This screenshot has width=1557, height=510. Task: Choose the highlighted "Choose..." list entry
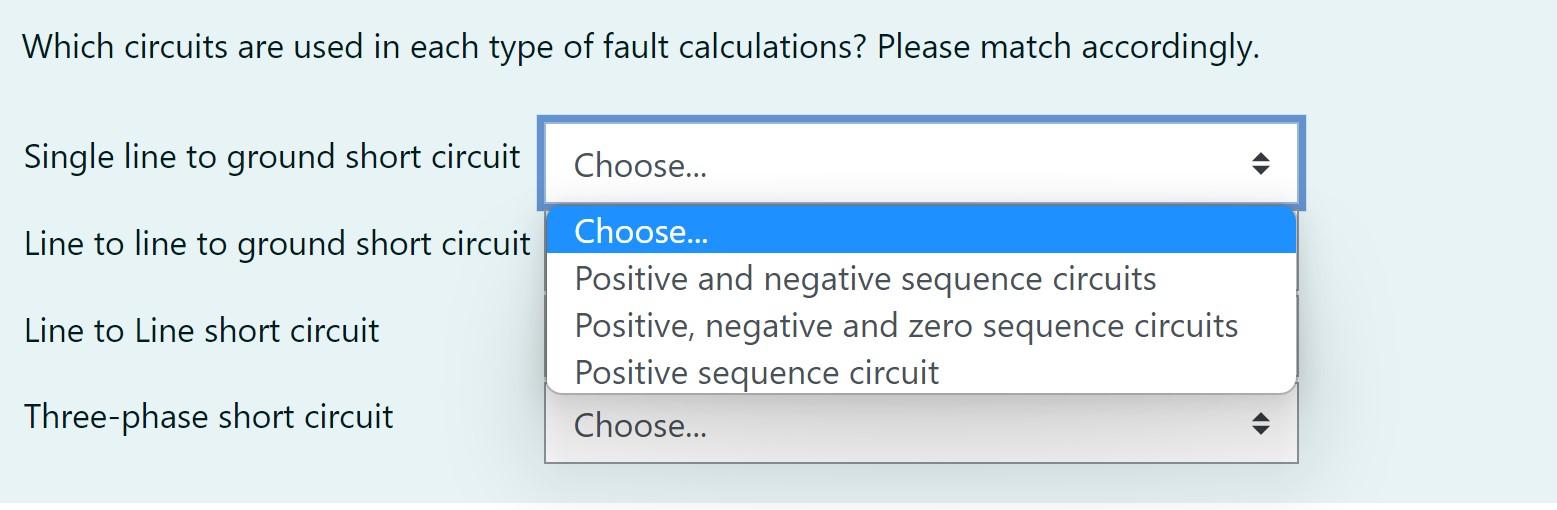point(640,232)
